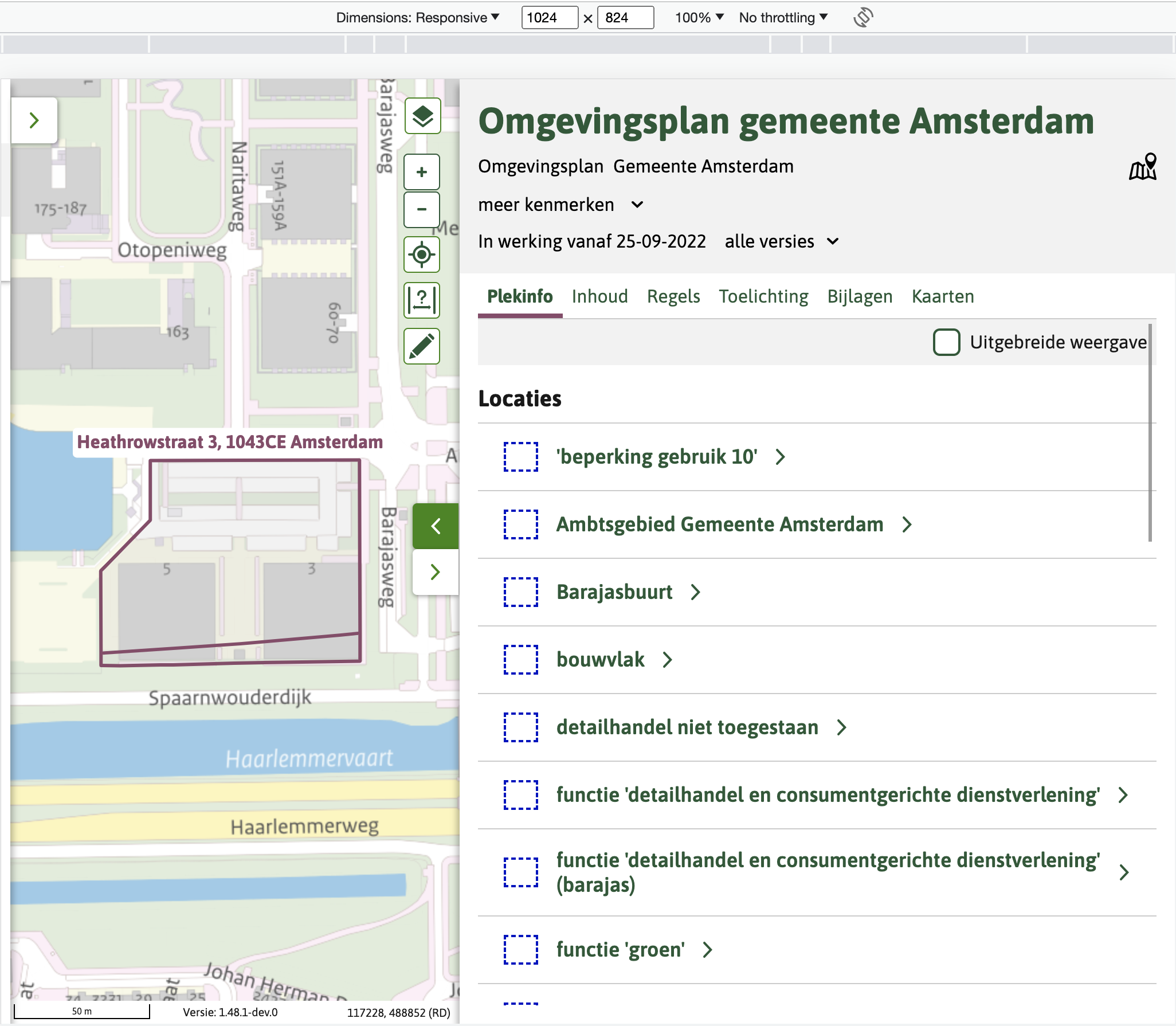Toggle map display for Barajasbuurt
1176x1026 pixels.
point(521,592)
